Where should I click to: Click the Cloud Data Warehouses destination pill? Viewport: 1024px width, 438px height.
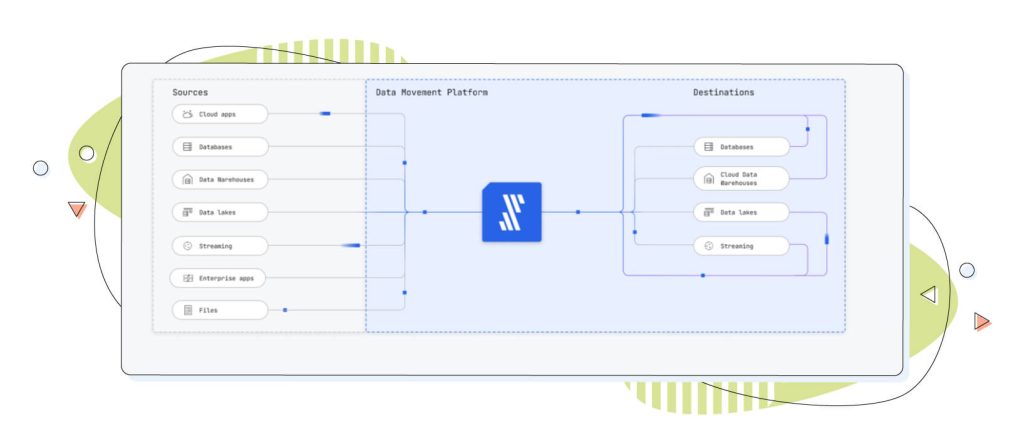[x=741, y=178]
